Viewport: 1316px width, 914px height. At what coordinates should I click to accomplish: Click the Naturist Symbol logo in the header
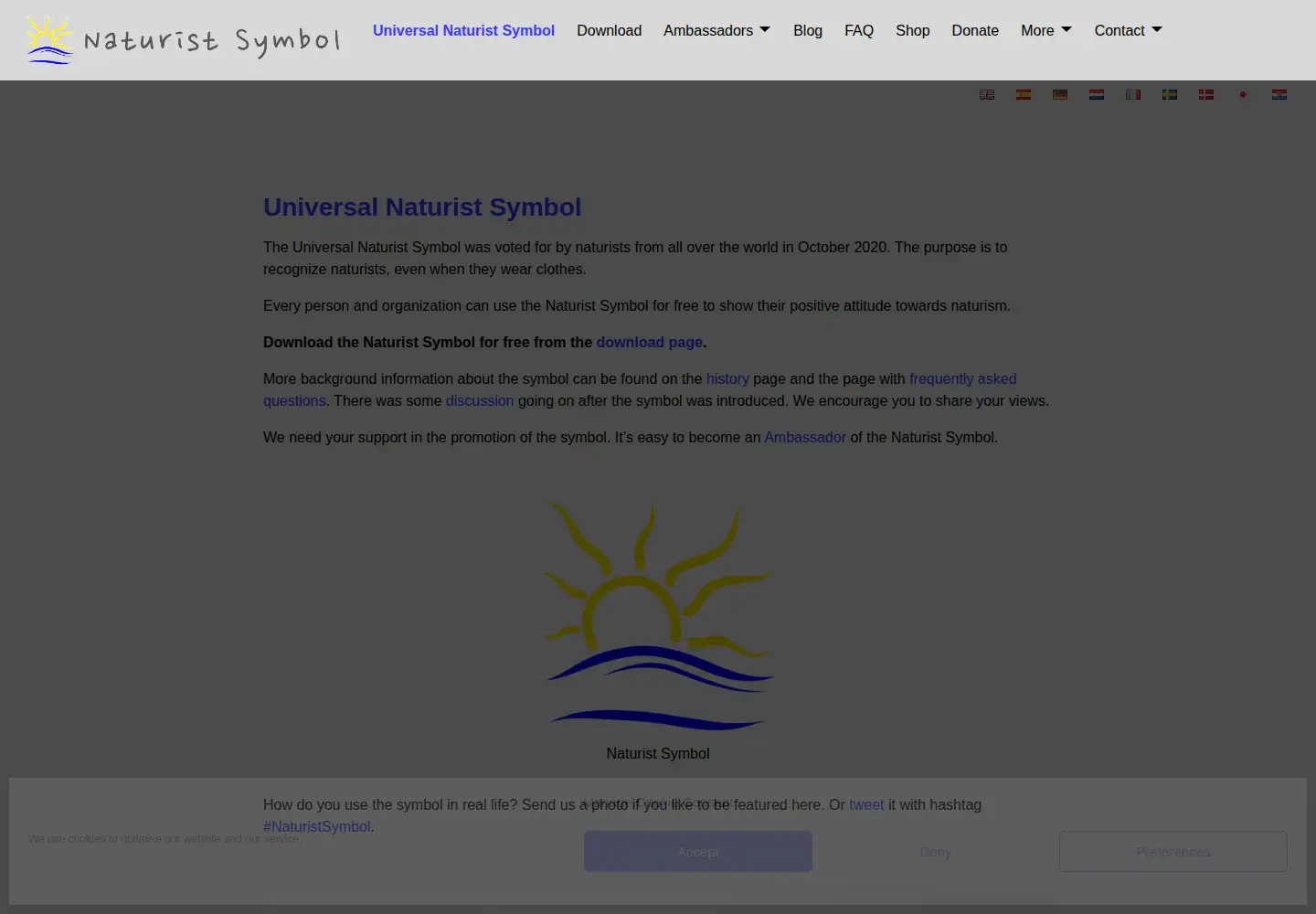[x=183, y=39]
